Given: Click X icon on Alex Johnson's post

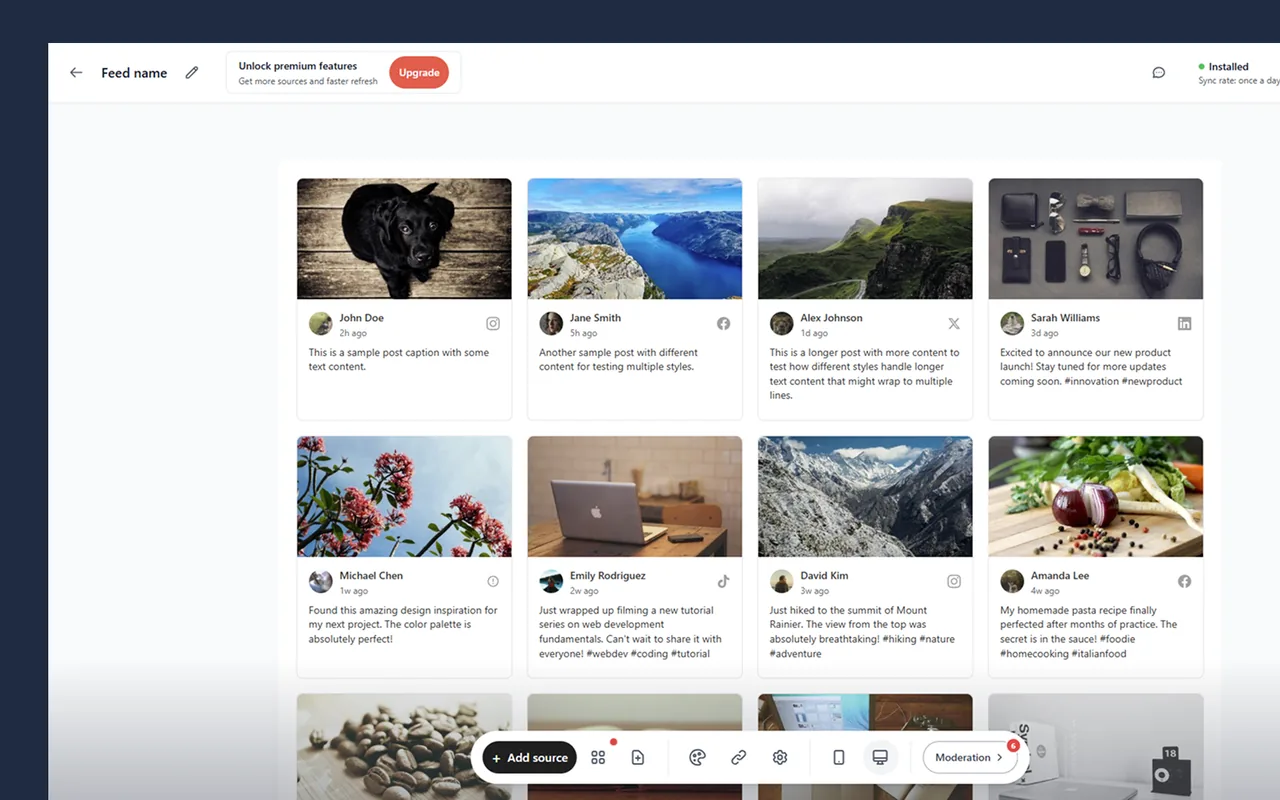Looking at the screenshot, I should coord(954,324).
